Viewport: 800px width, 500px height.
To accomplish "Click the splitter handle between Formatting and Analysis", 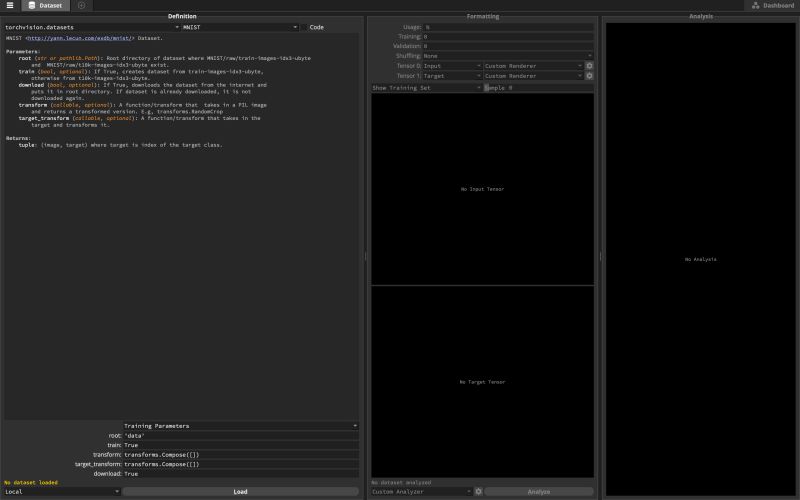I will click(600, 257).
